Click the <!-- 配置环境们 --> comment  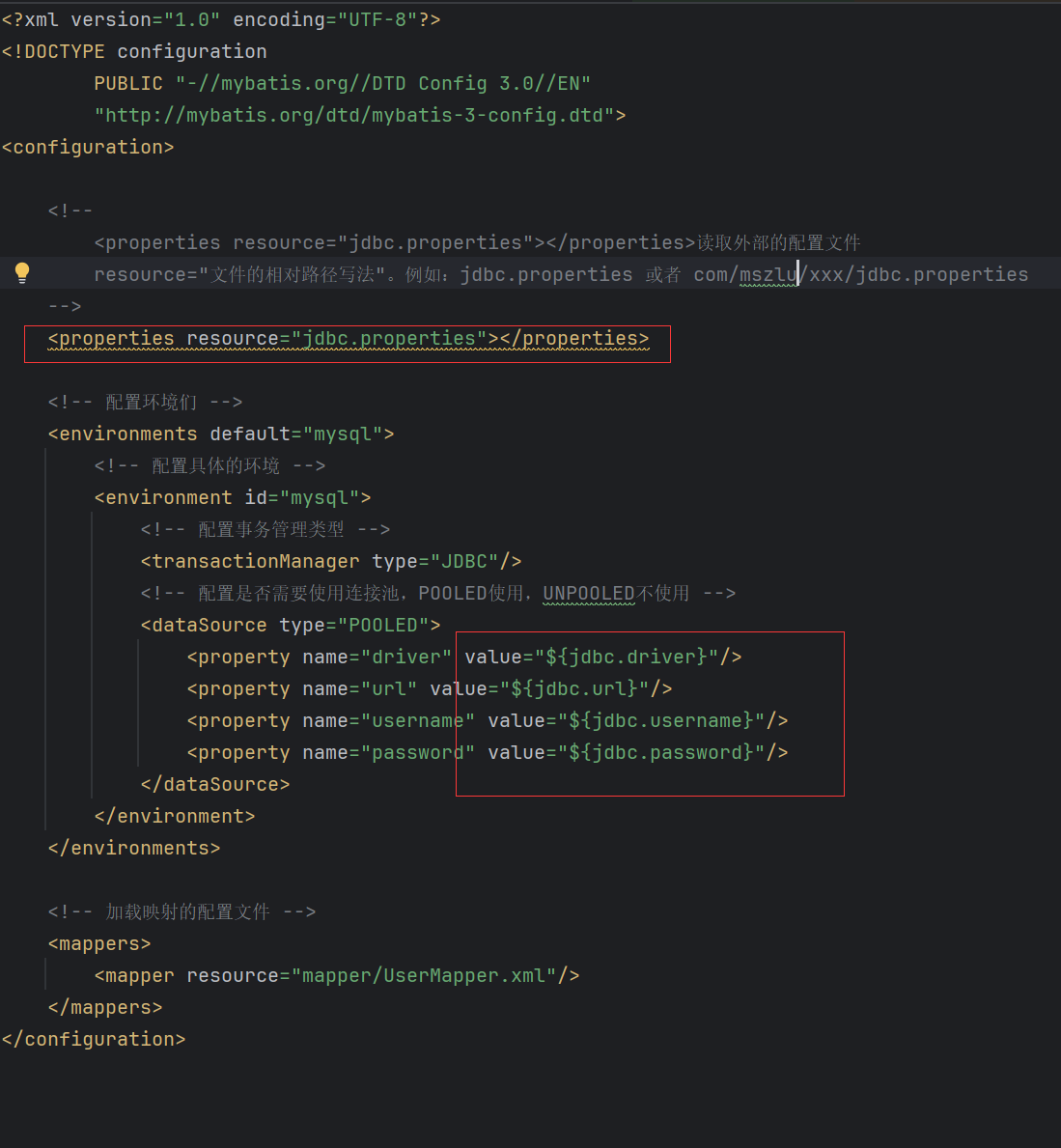click(x=145, y=402)
